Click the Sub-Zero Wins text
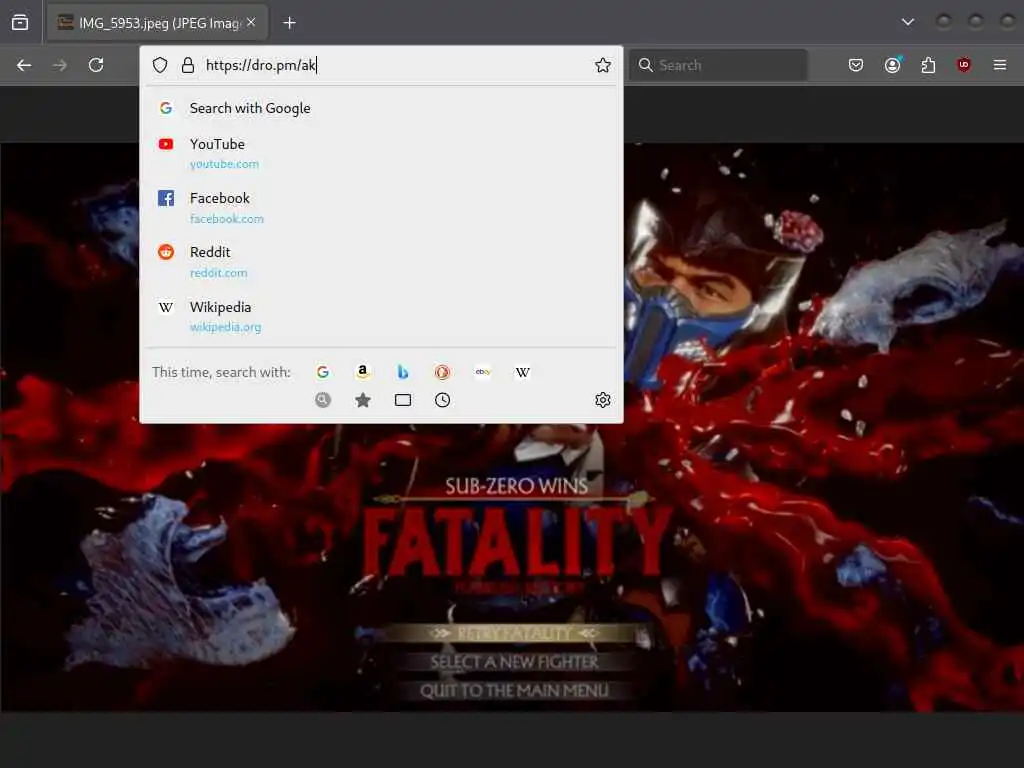 pos(517,486)
